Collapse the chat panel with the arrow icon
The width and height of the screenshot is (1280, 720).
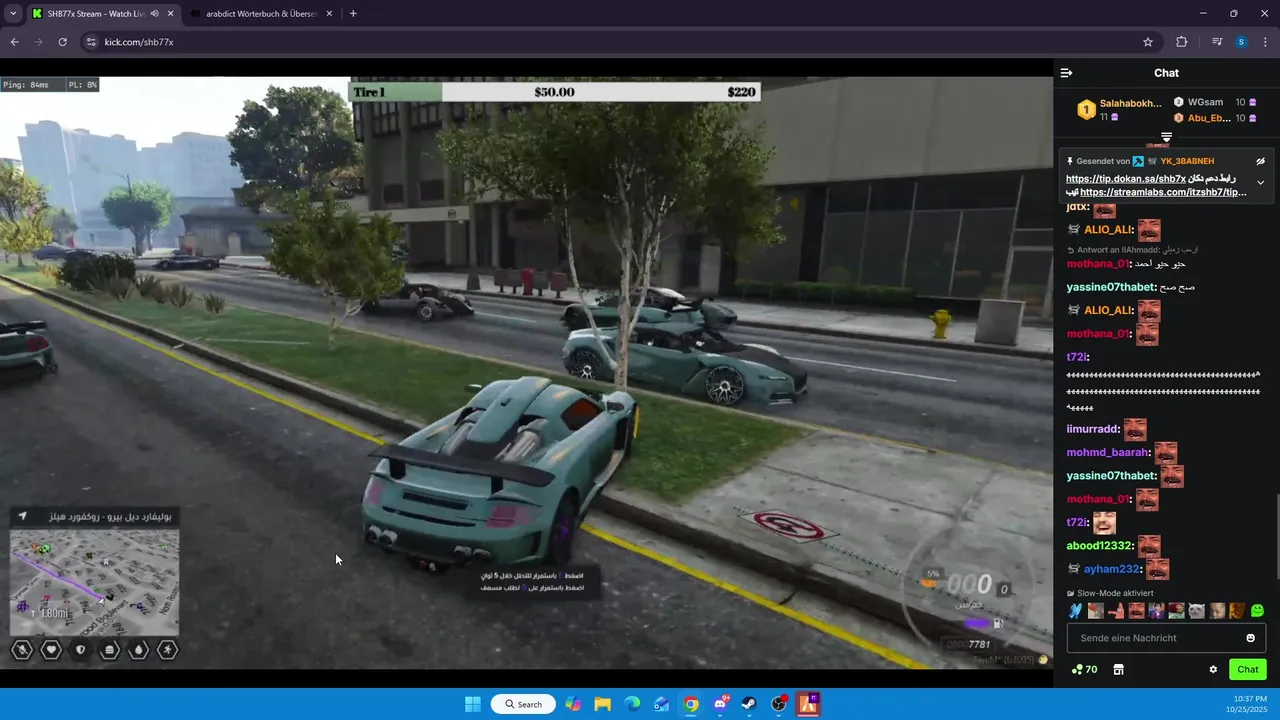point(1066,73)
